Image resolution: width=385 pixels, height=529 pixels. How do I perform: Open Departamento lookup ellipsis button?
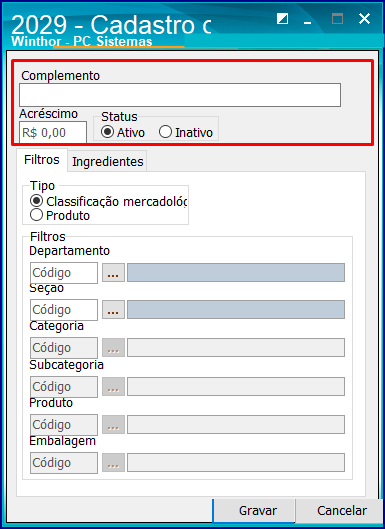pos(113,273)
